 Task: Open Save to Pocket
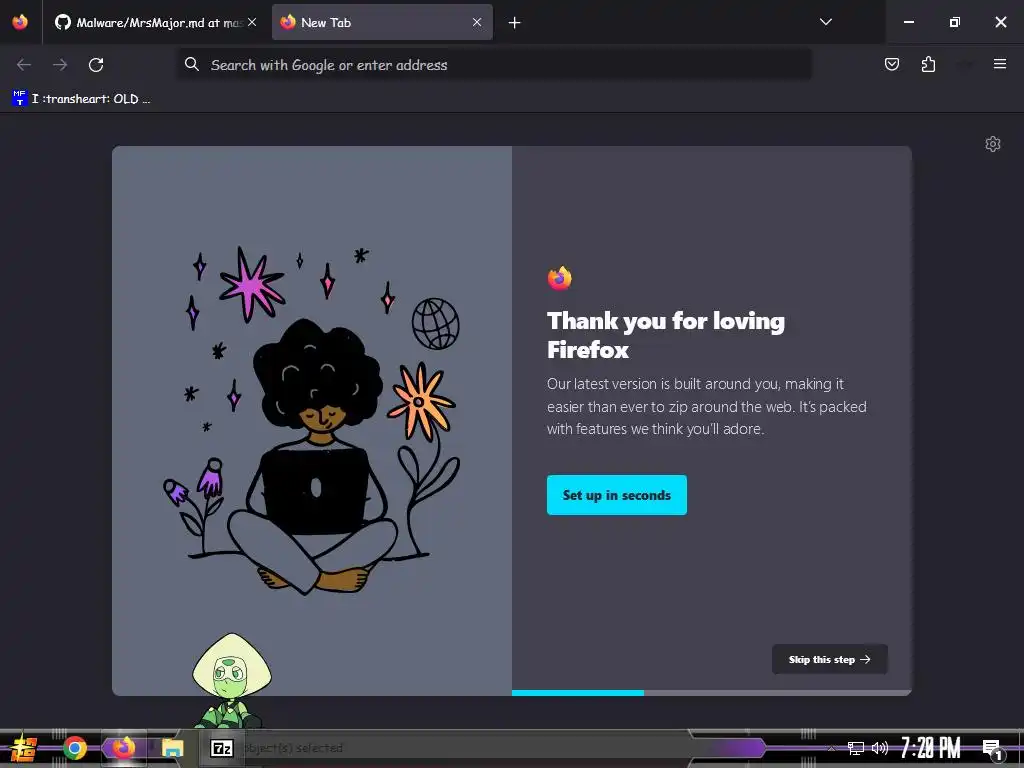(891, 64)
